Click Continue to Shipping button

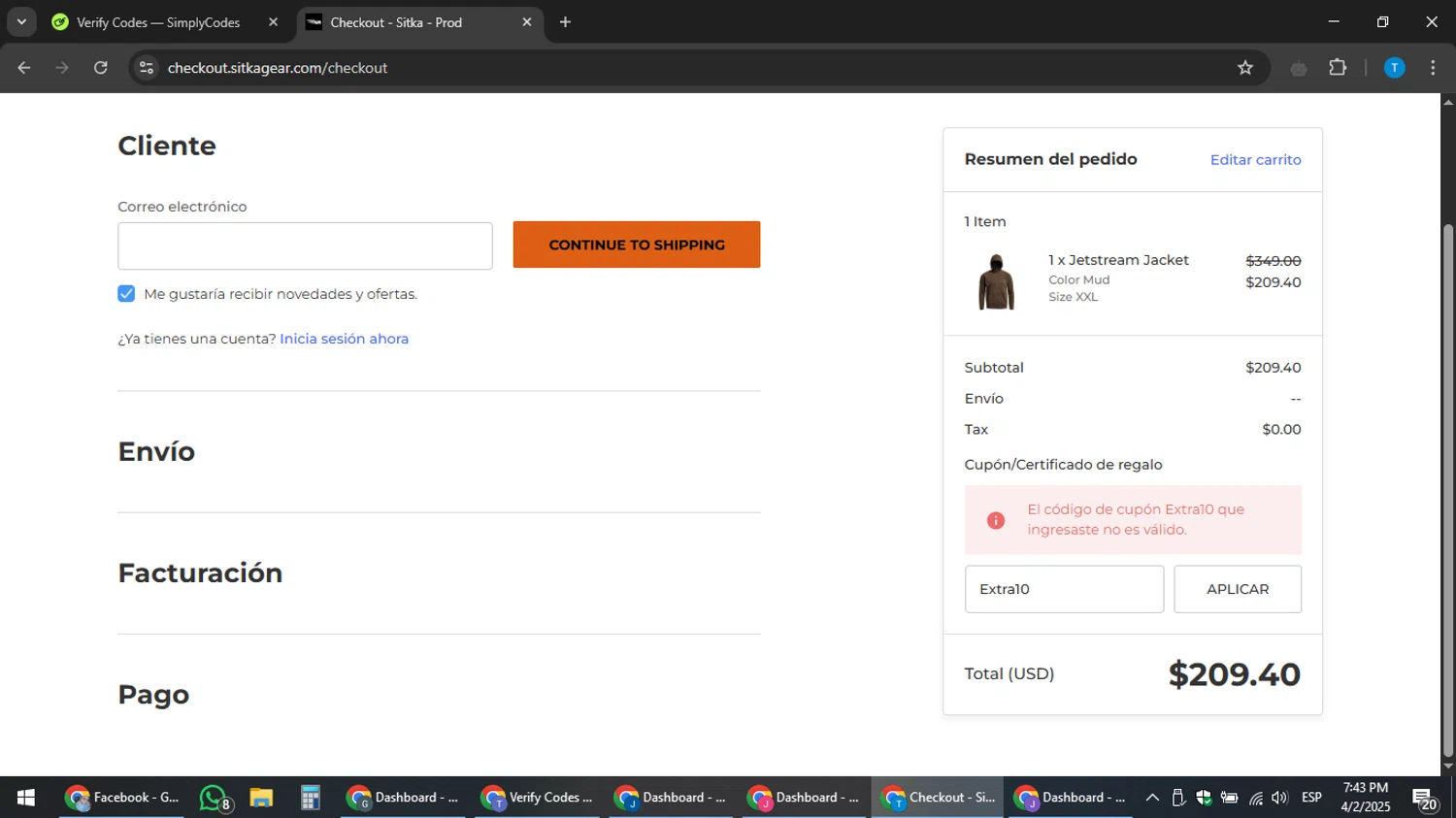click(636, 245)
